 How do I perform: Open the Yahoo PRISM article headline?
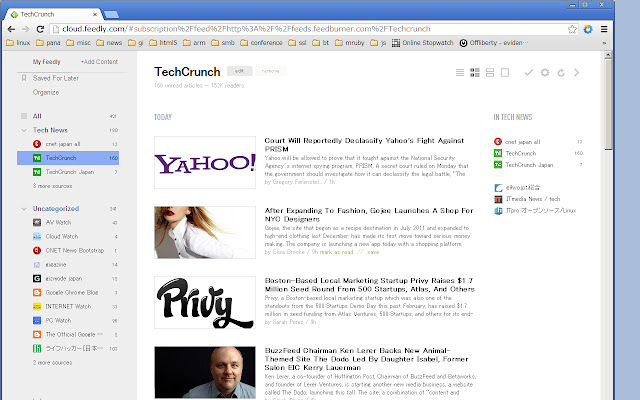(364, 144)
